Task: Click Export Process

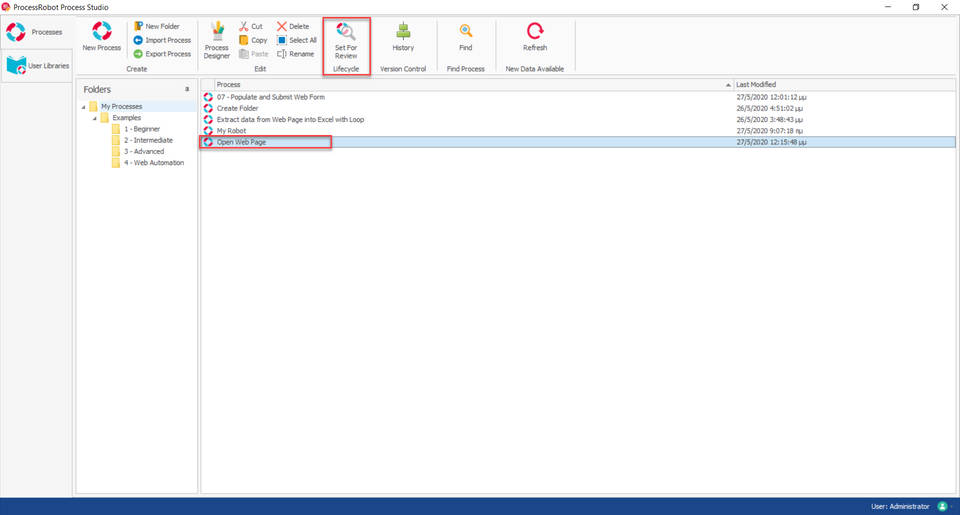Action: [162, 54]
